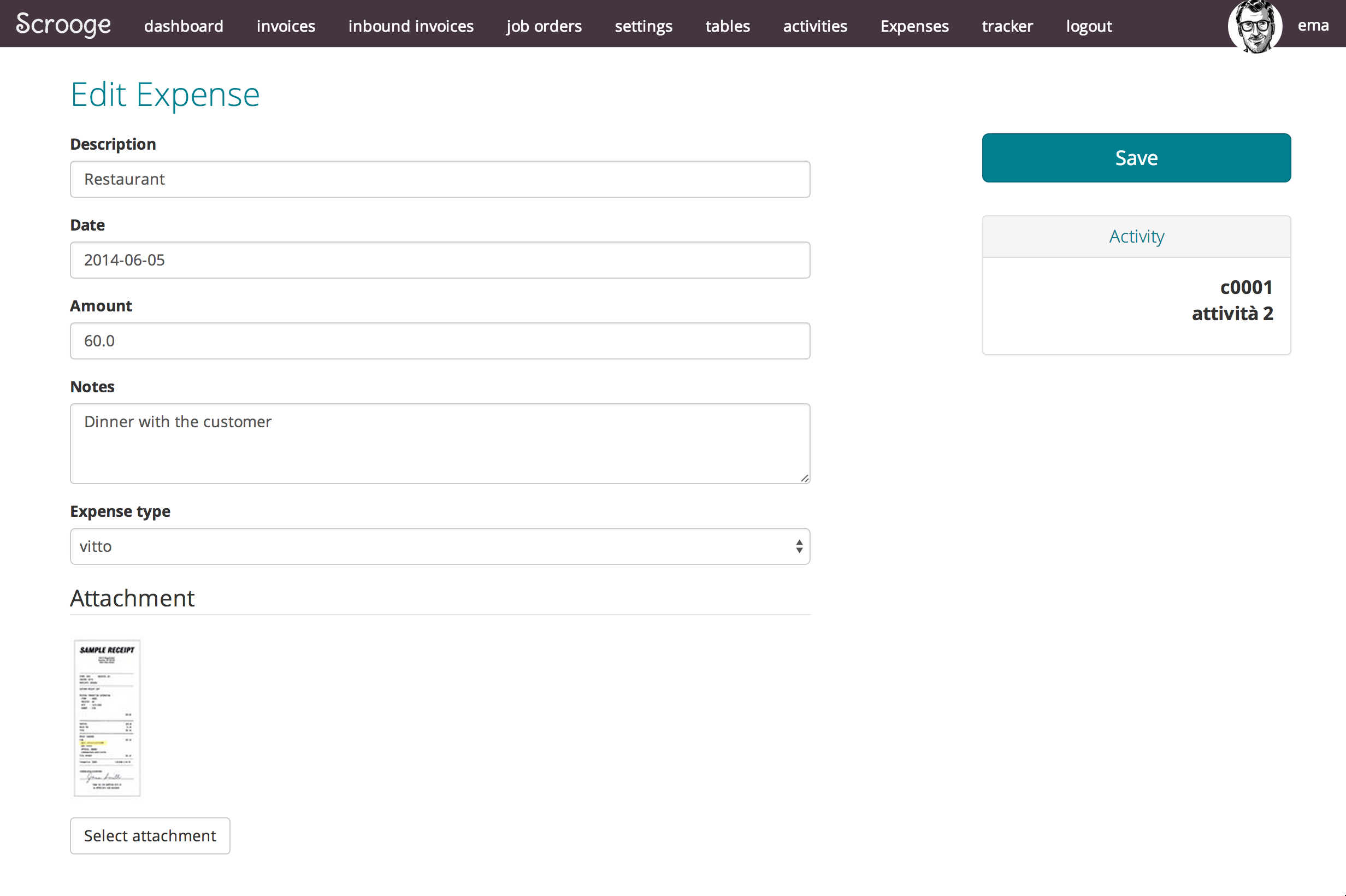
Task: Go to Expenses in the navbar
Action: (914, 26)
